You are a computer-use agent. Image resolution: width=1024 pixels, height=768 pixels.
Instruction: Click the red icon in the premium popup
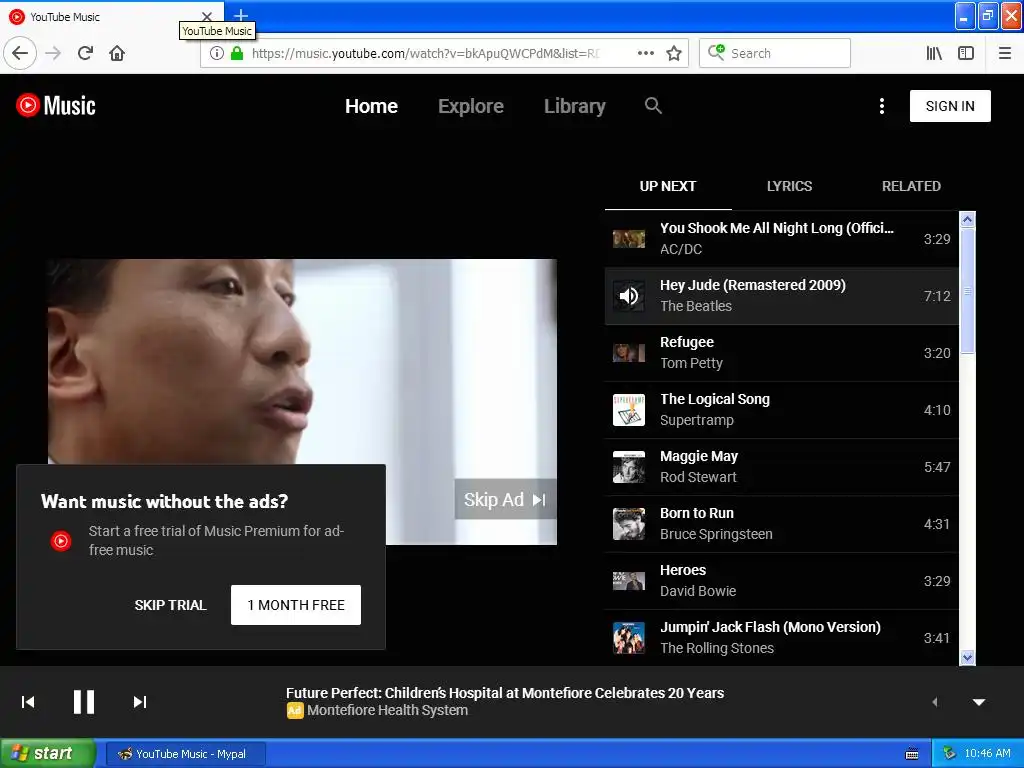click(x=61, y=541)
